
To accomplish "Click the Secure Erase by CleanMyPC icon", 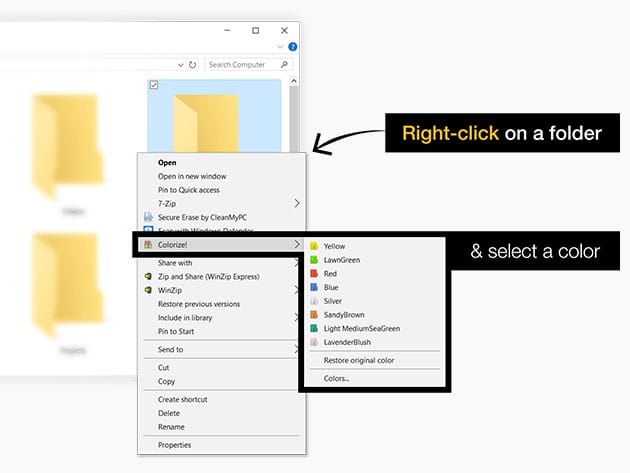I will 148,216.
